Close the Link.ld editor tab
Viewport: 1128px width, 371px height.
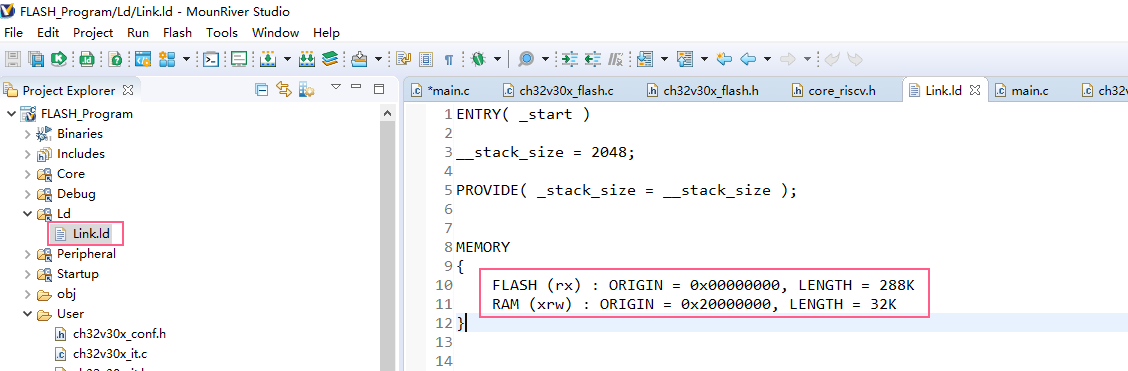coord(975,91)
